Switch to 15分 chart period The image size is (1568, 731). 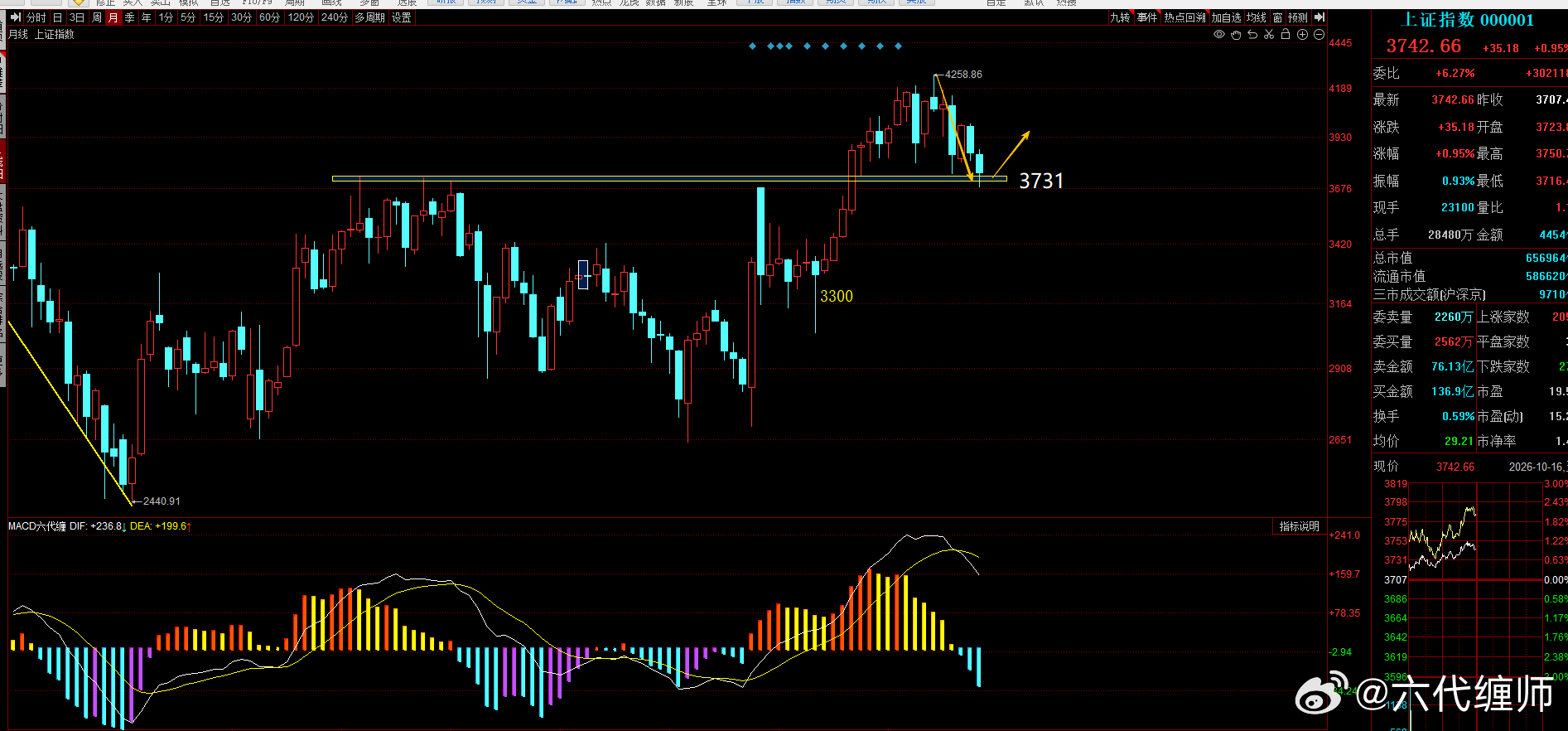214,17
